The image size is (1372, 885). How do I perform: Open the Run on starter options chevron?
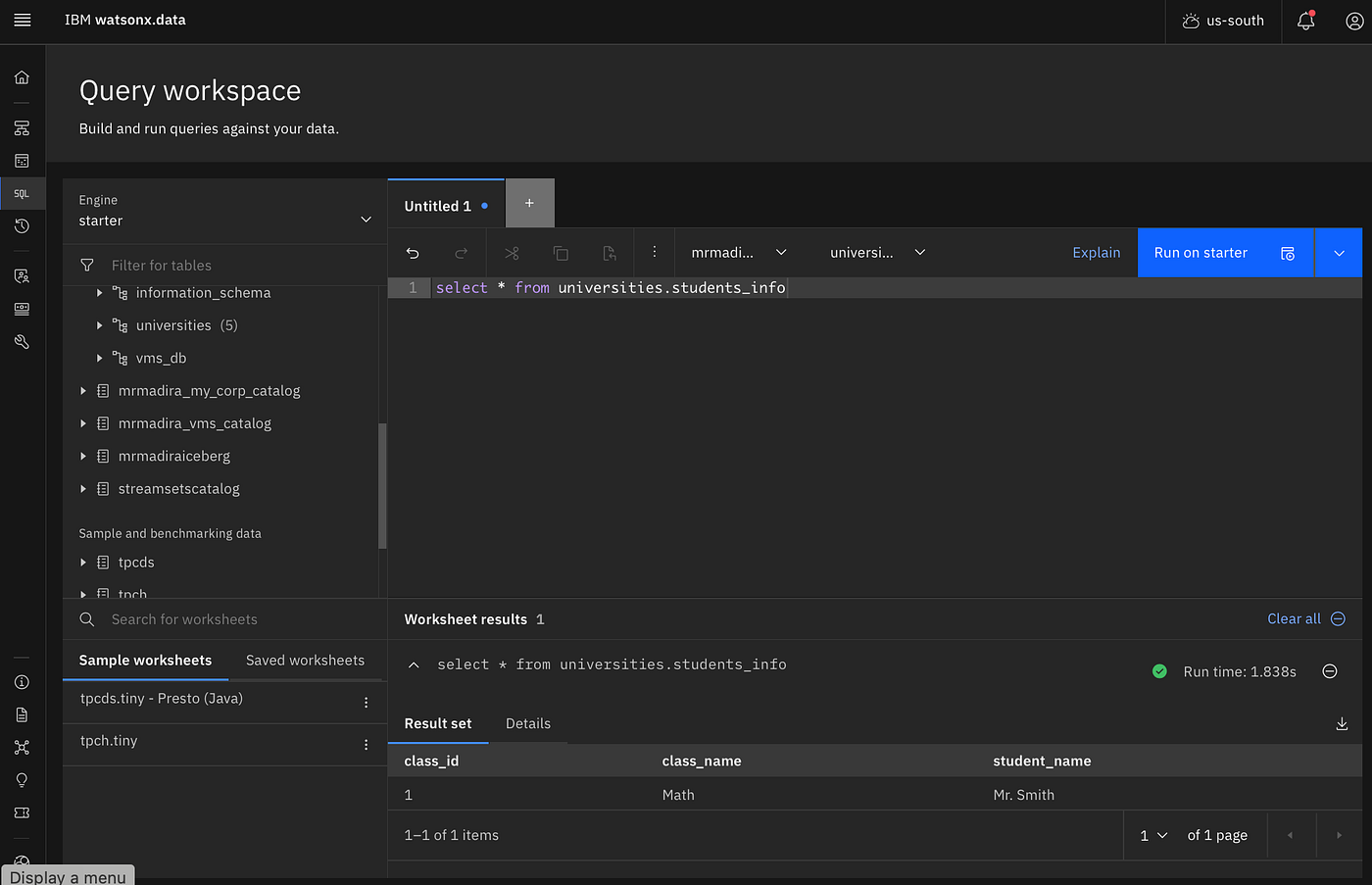coord(1339,253)
